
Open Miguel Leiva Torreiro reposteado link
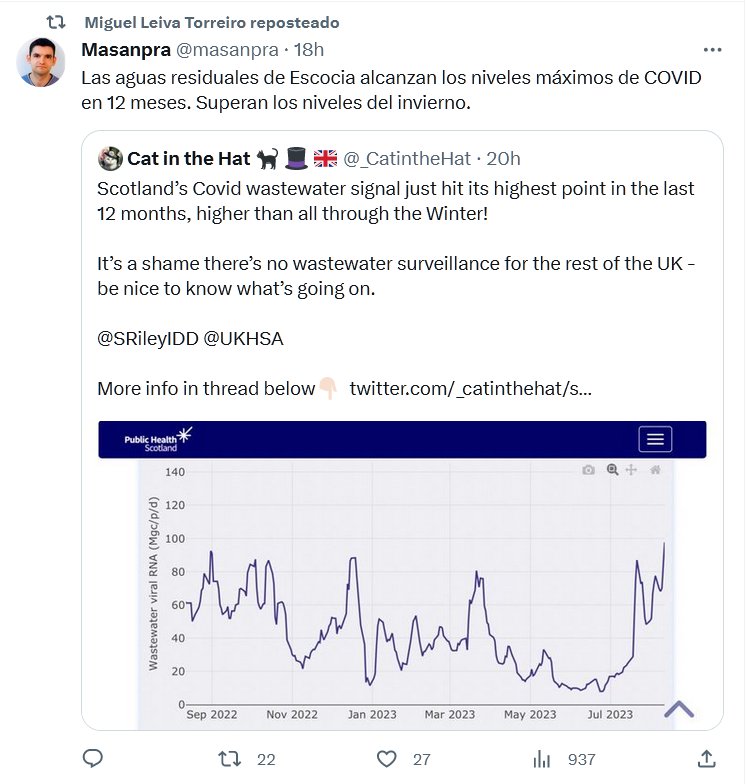[211, 22]
